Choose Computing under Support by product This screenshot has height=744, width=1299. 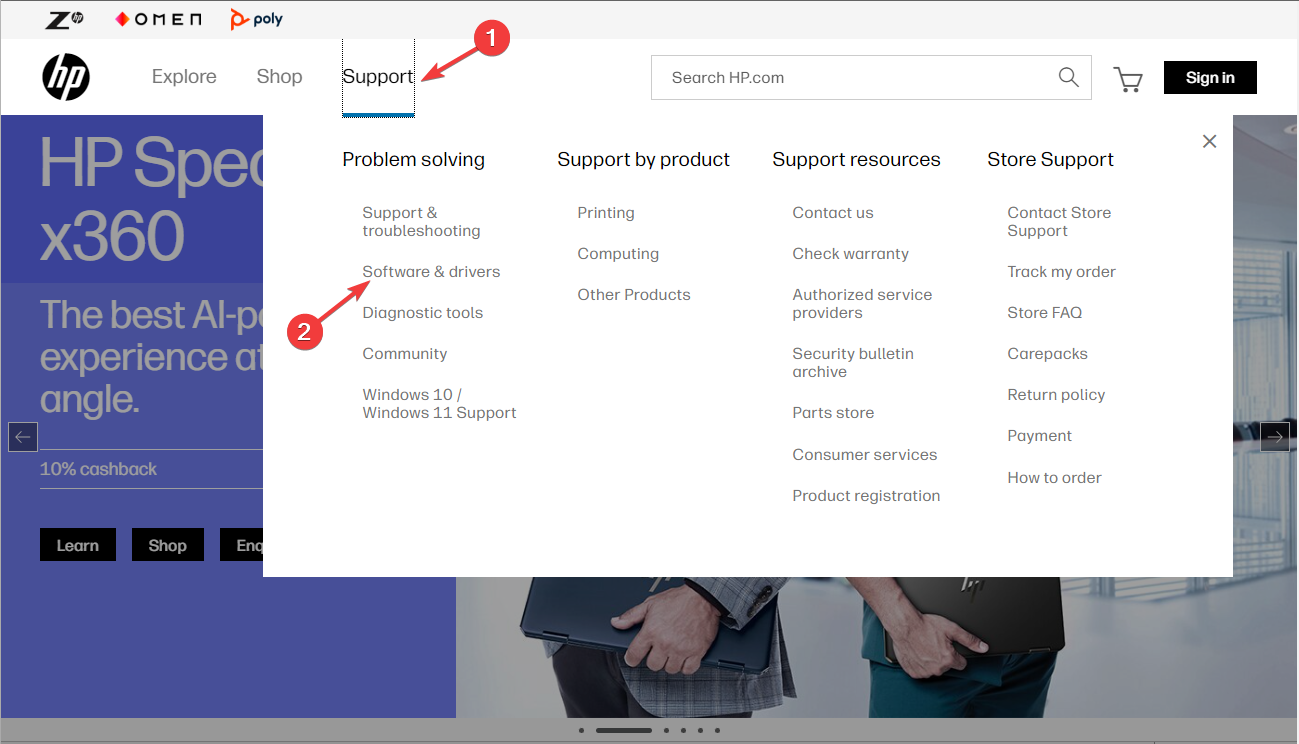618,254
